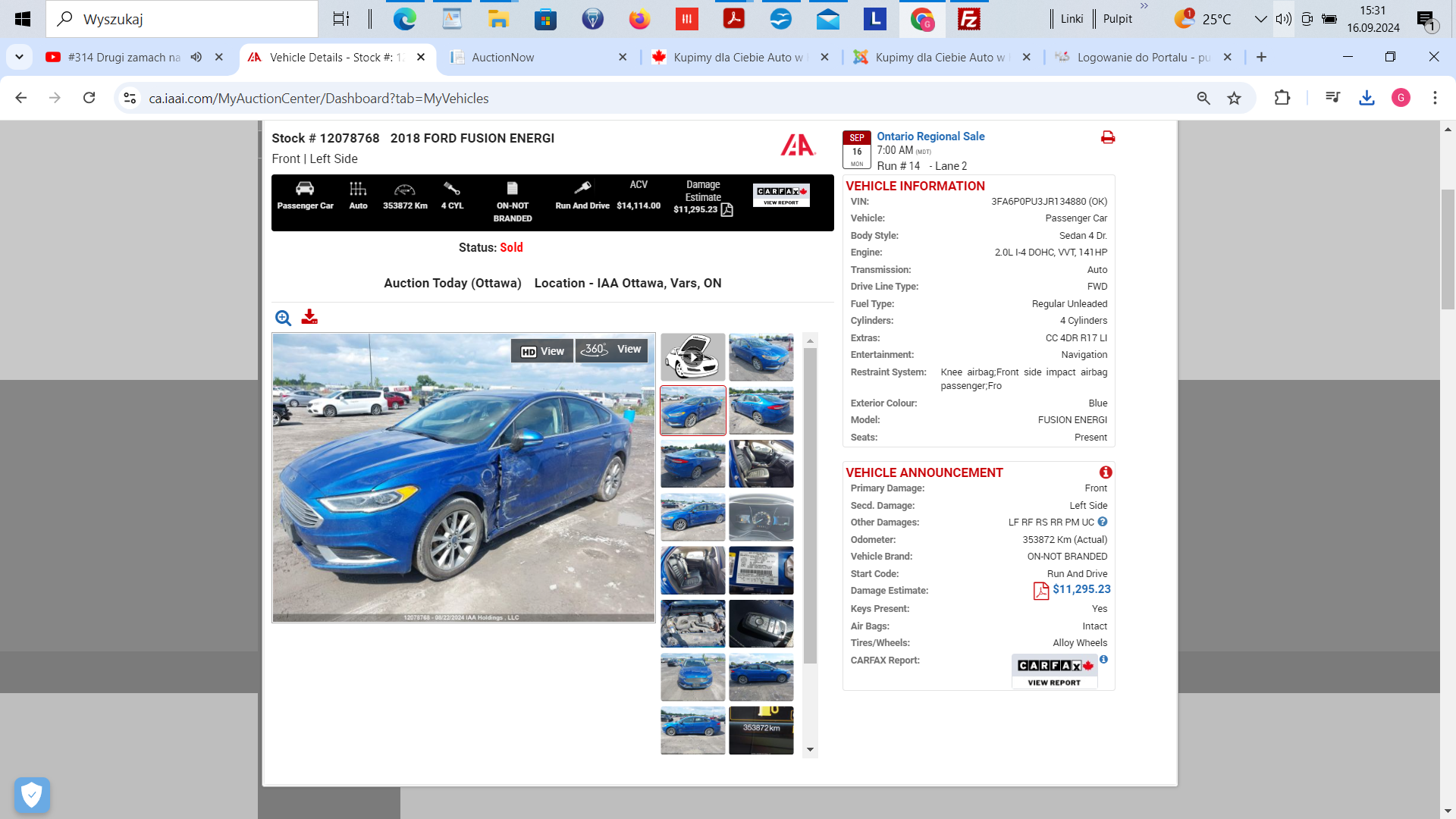Open Chrome downloads
Screen dimensions: 1456x819
[1367, 98]
